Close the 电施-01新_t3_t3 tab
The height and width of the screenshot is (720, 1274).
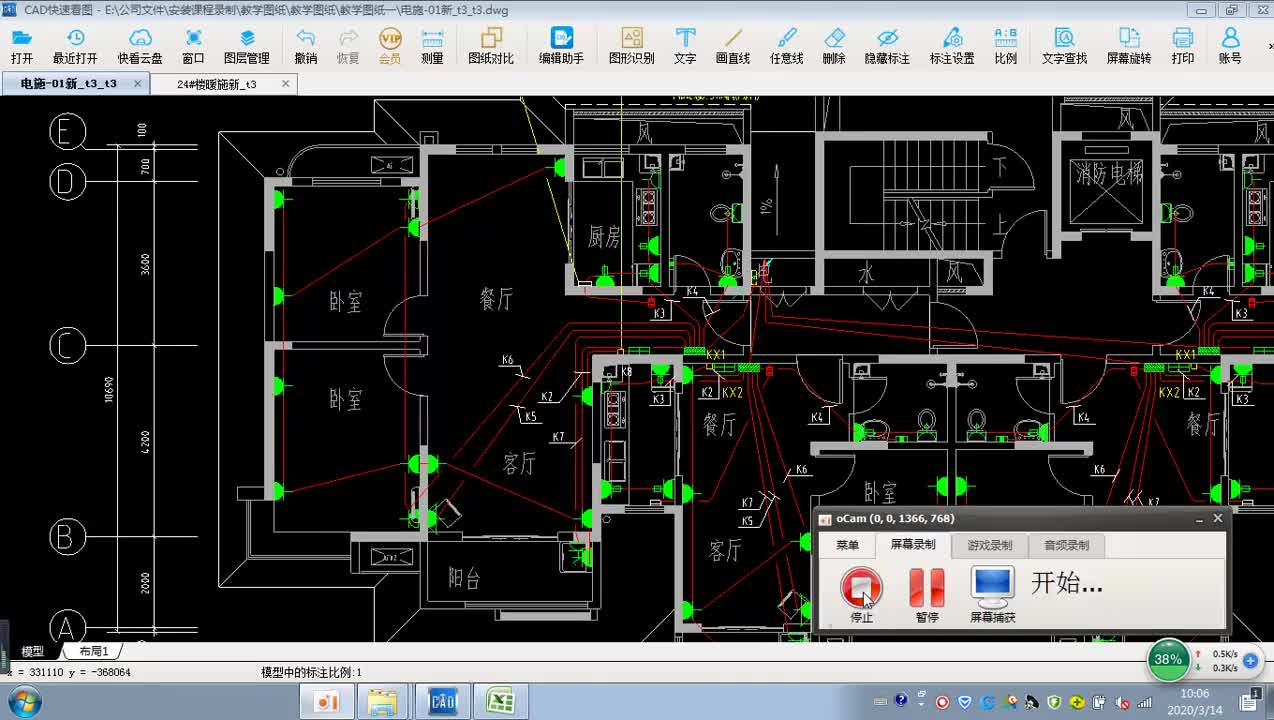(136, 84)
